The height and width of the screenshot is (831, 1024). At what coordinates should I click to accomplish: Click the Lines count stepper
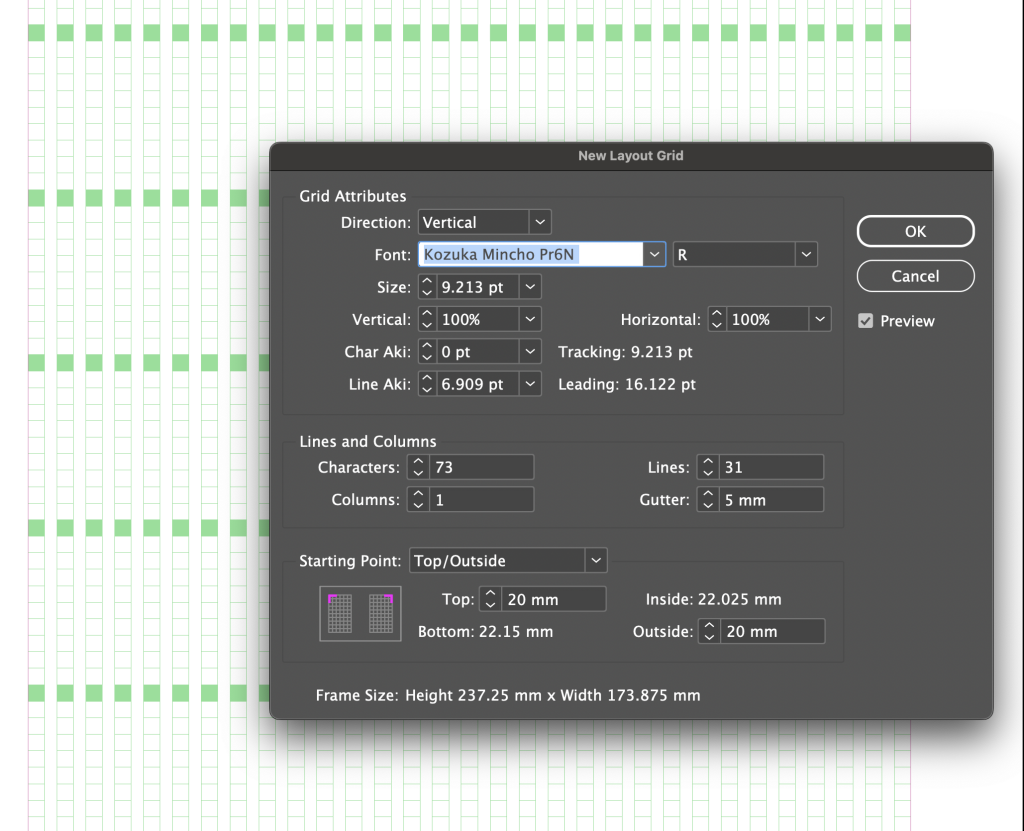[x=707, y=467]
